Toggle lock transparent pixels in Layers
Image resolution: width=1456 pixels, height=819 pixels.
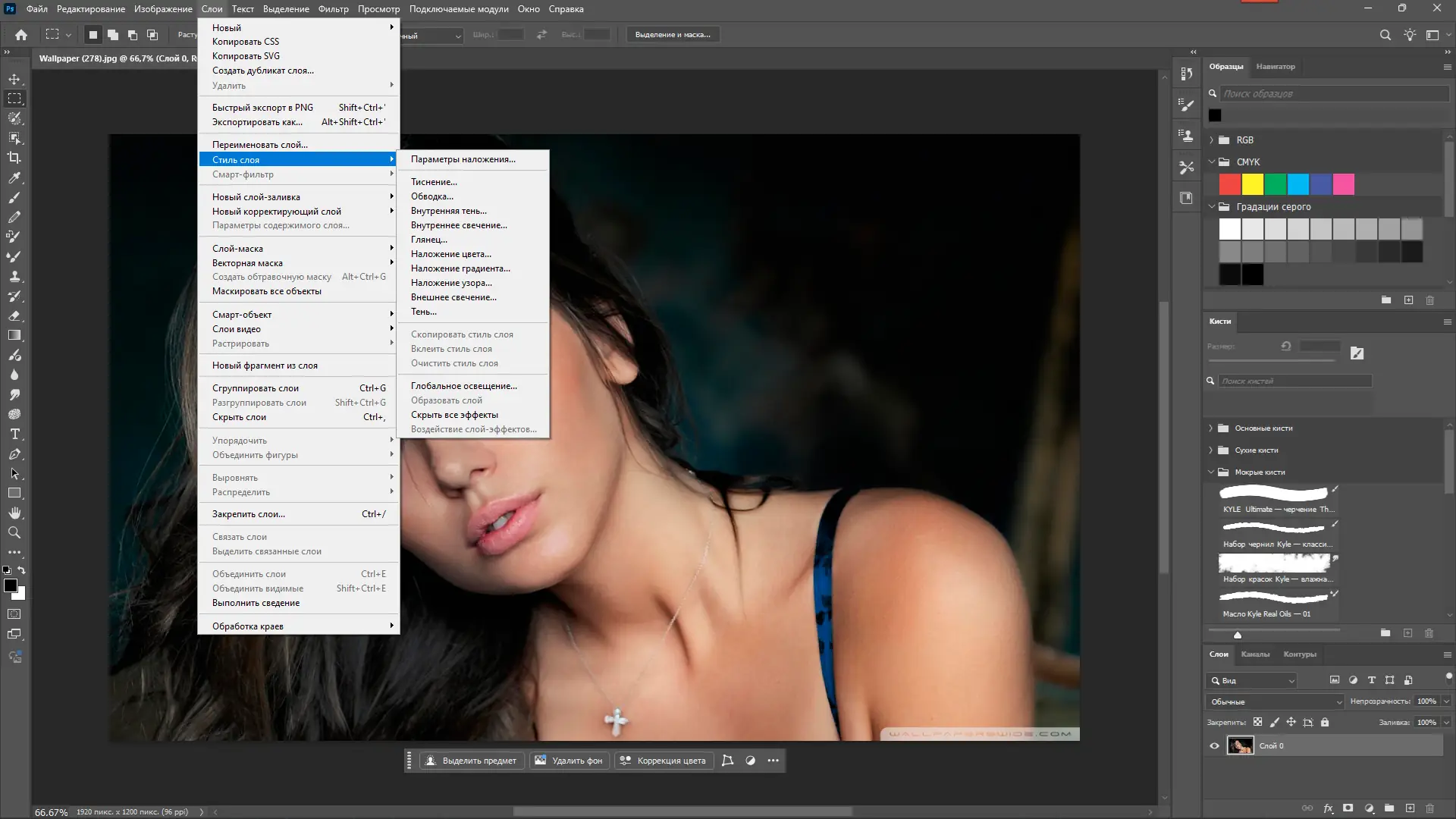coord(1257,722)
